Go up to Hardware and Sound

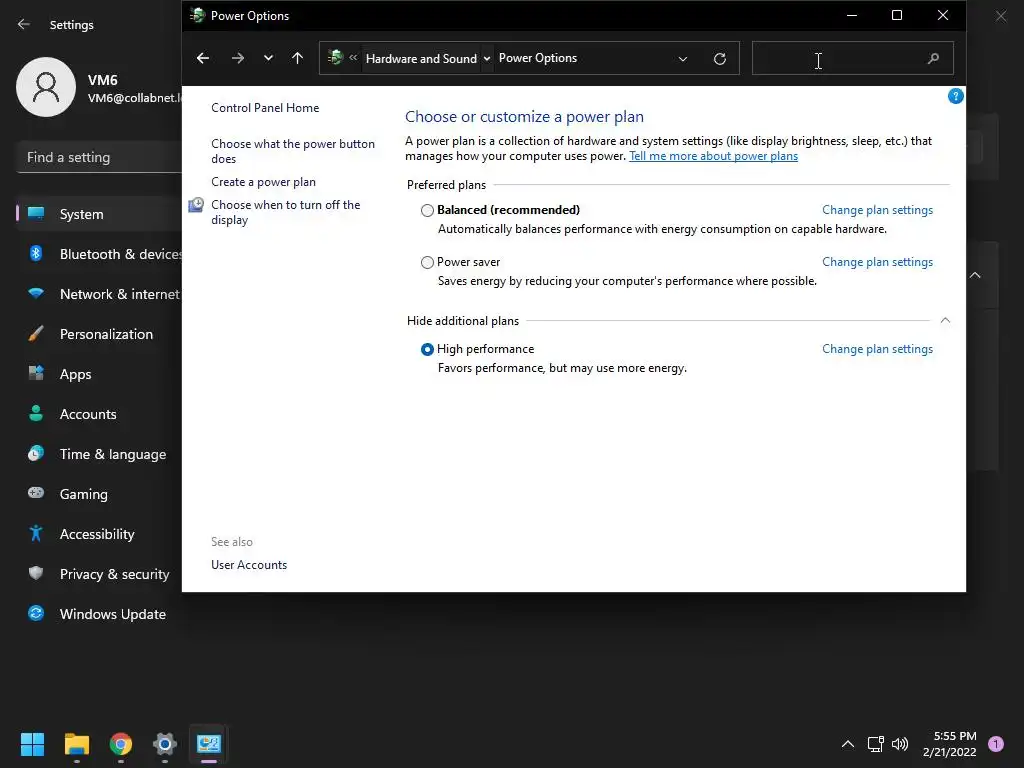[297, 58]
